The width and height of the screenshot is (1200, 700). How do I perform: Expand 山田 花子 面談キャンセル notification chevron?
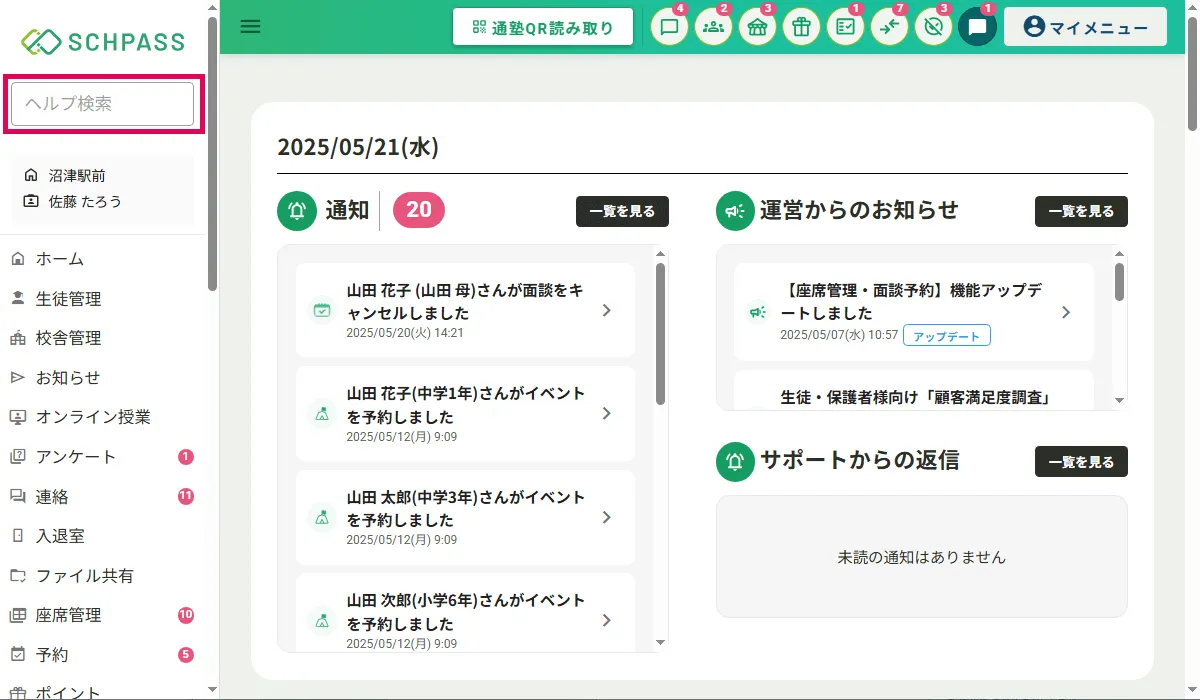[x=606, y=310]
